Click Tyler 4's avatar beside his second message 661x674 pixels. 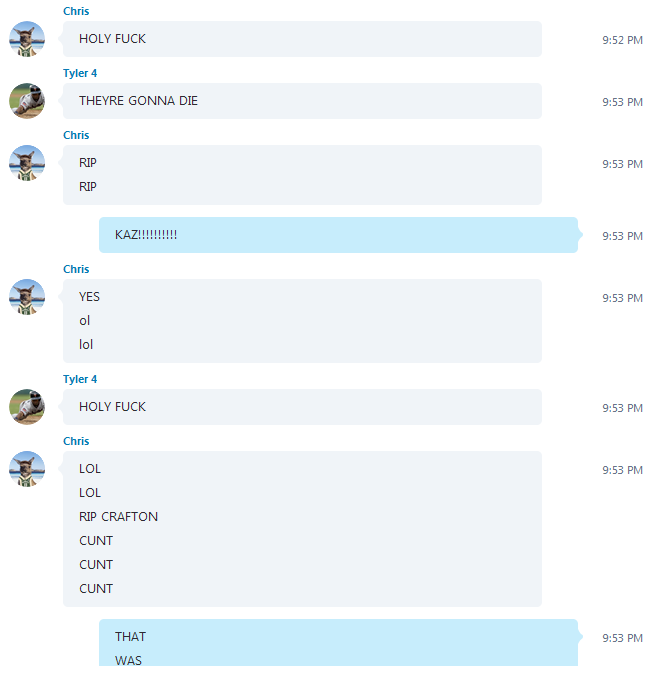pos(27,407)
